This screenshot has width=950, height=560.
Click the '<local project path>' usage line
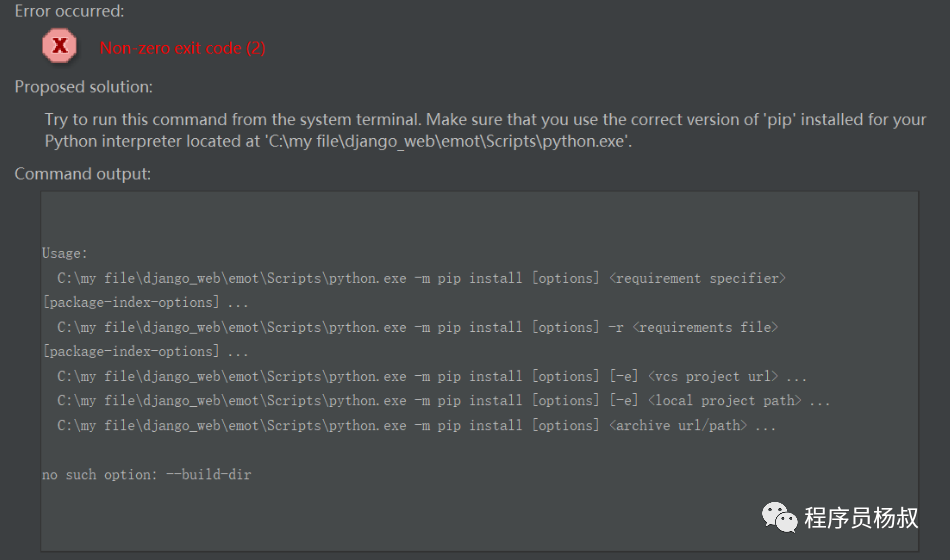coord(443,400)
